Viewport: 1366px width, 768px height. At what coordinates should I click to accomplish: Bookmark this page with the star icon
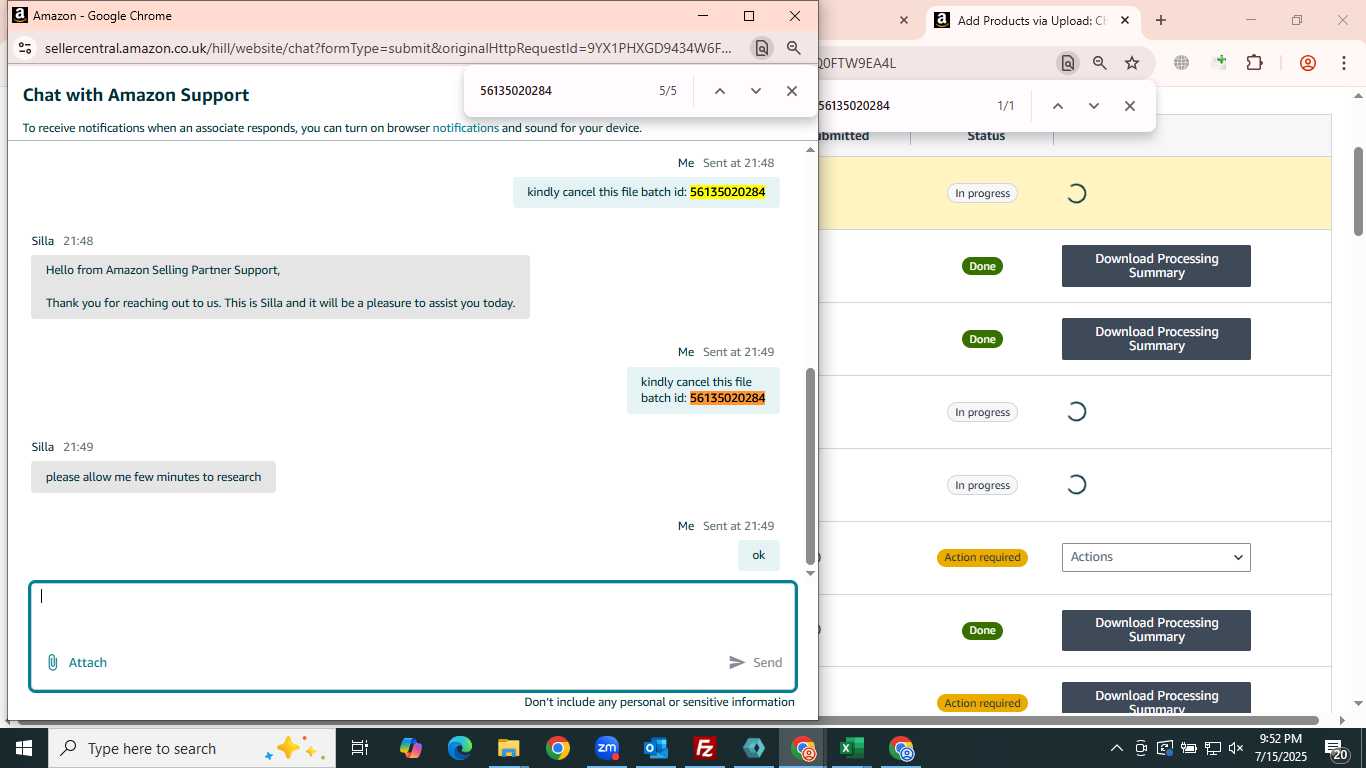pos(1132,63)
